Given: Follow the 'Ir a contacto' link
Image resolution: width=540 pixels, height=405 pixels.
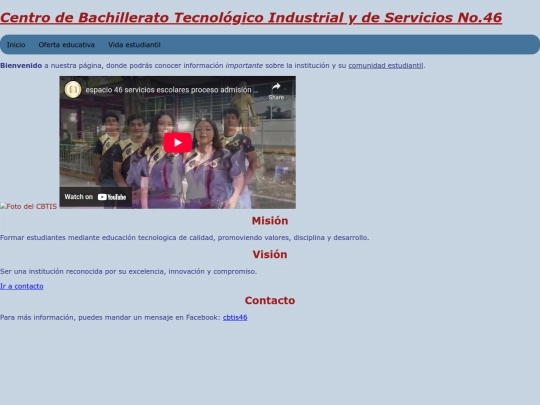Looking at the screenshot, I should [x=22, y=286].
